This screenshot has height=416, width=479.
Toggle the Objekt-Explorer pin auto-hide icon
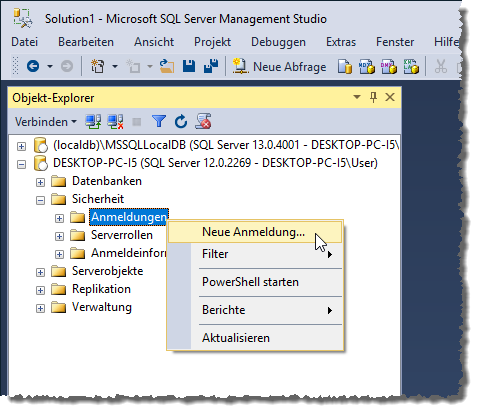pyautogui.click(x=373, y=97)
